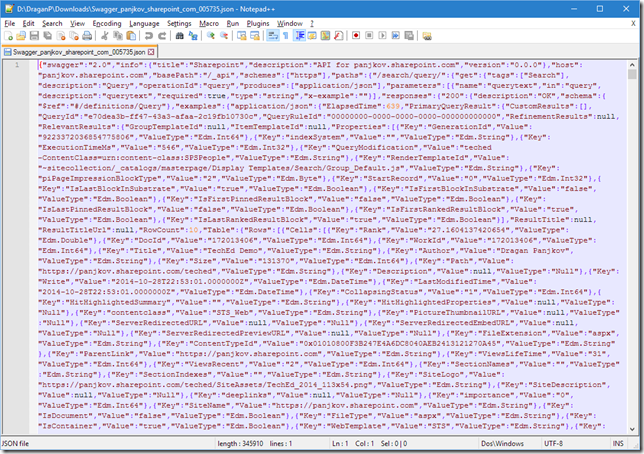This screenshot has height=454, width=644.
Task: Click 'Ln : 1' in the status bar
Action: 340,444
